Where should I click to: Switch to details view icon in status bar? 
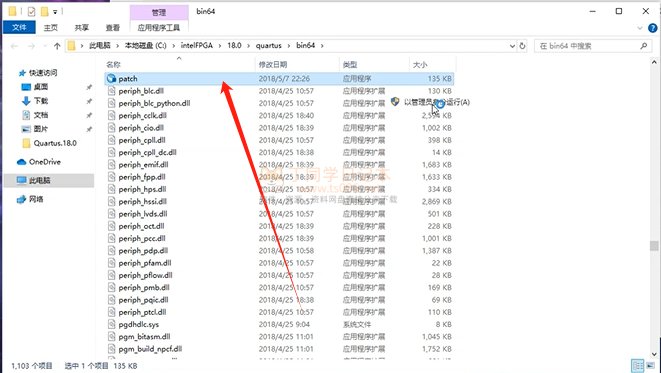pos(637,365)
